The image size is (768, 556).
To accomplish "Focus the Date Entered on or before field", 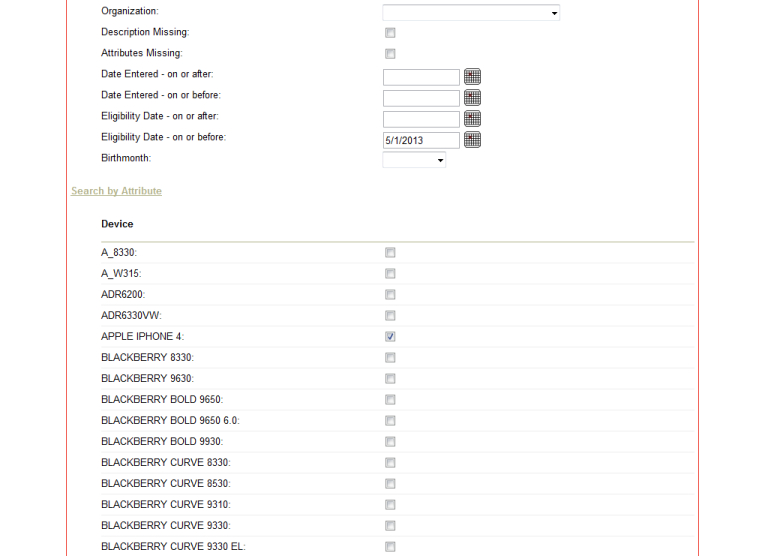I will tap(421, 98).
